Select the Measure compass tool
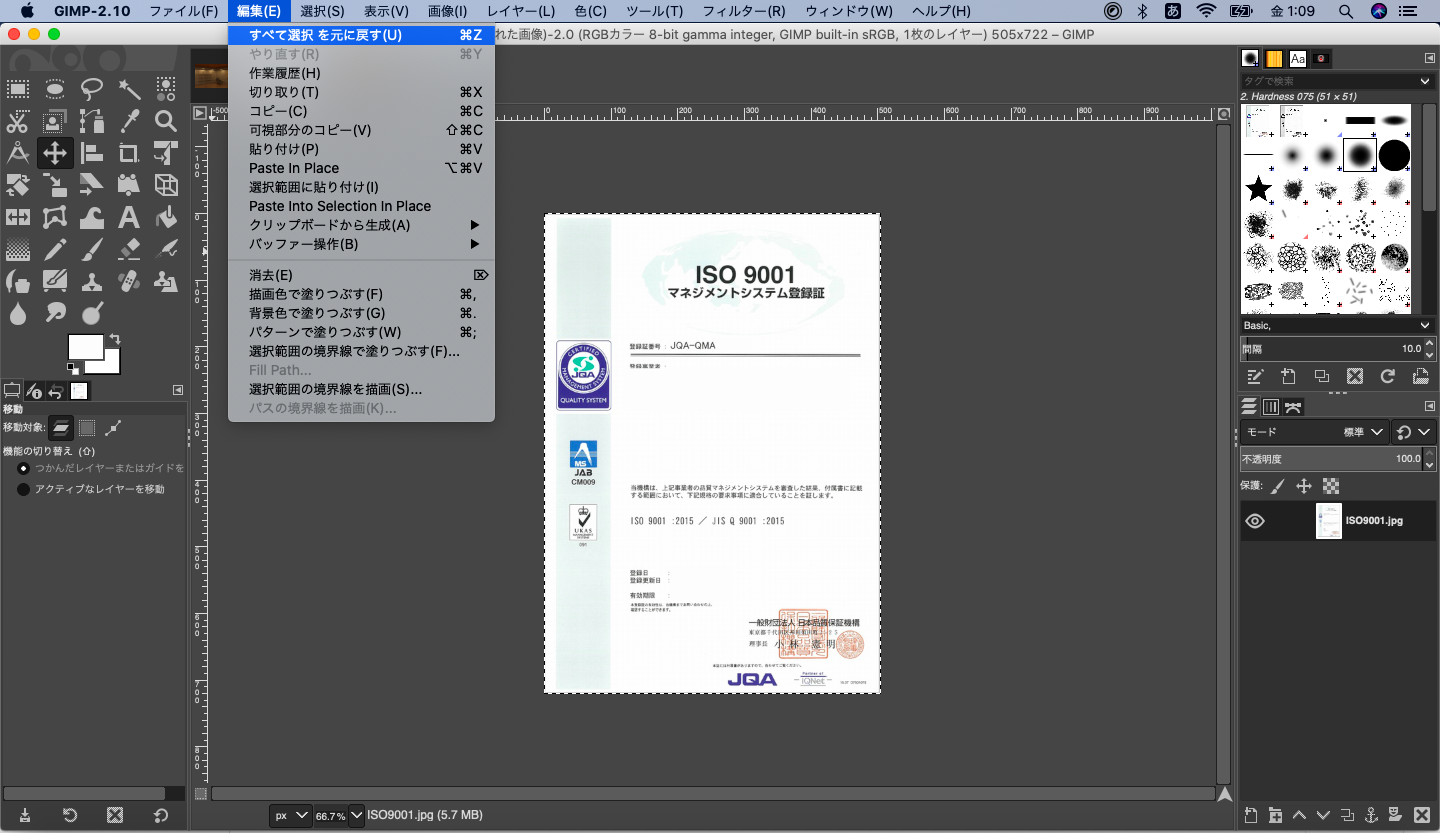1440x833 pixels. pyautogui.click(x=18, y=153)
